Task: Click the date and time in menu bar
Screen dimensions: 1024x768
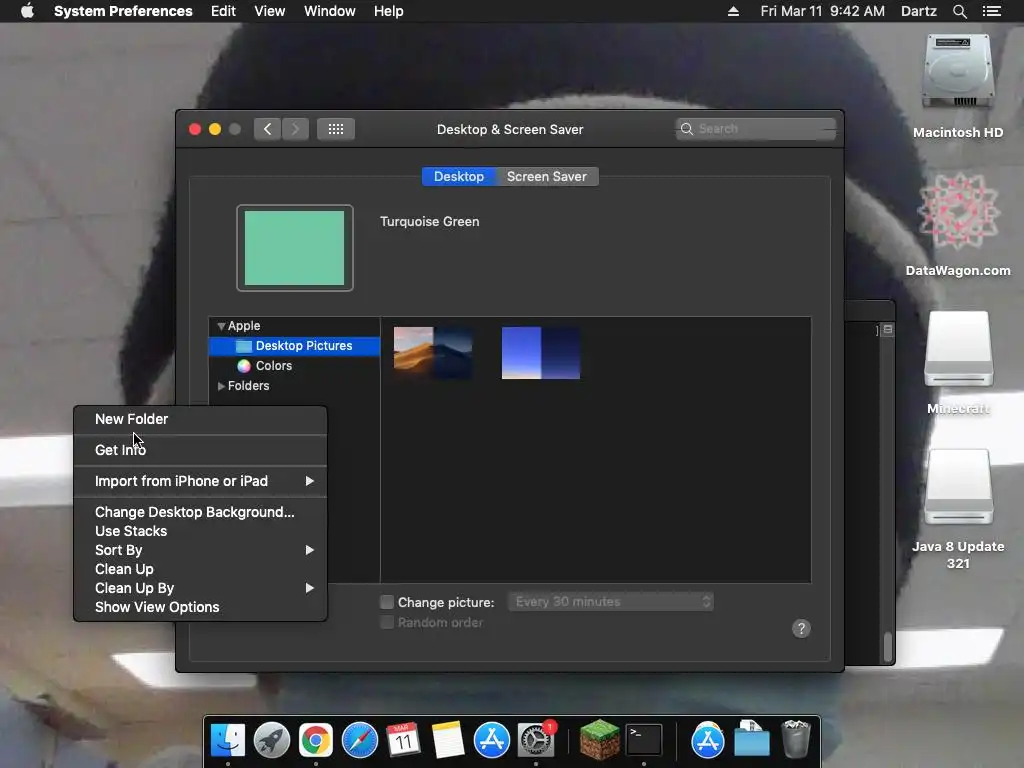Action: click(822, 11)
